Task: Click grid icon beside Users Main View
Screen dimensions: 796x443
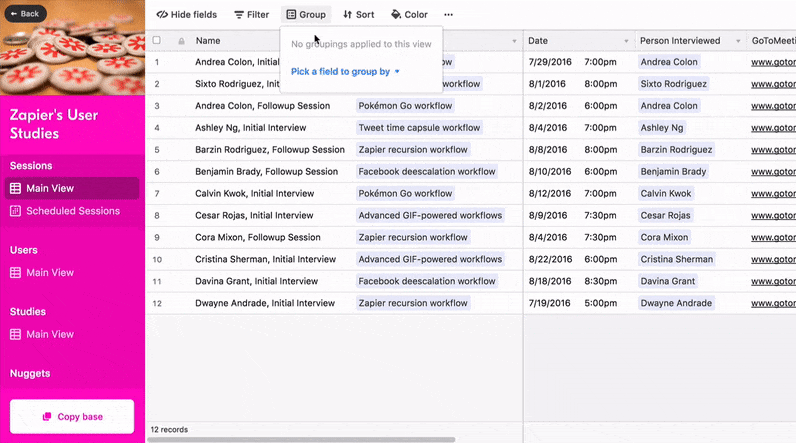Action: coord(15,272)
